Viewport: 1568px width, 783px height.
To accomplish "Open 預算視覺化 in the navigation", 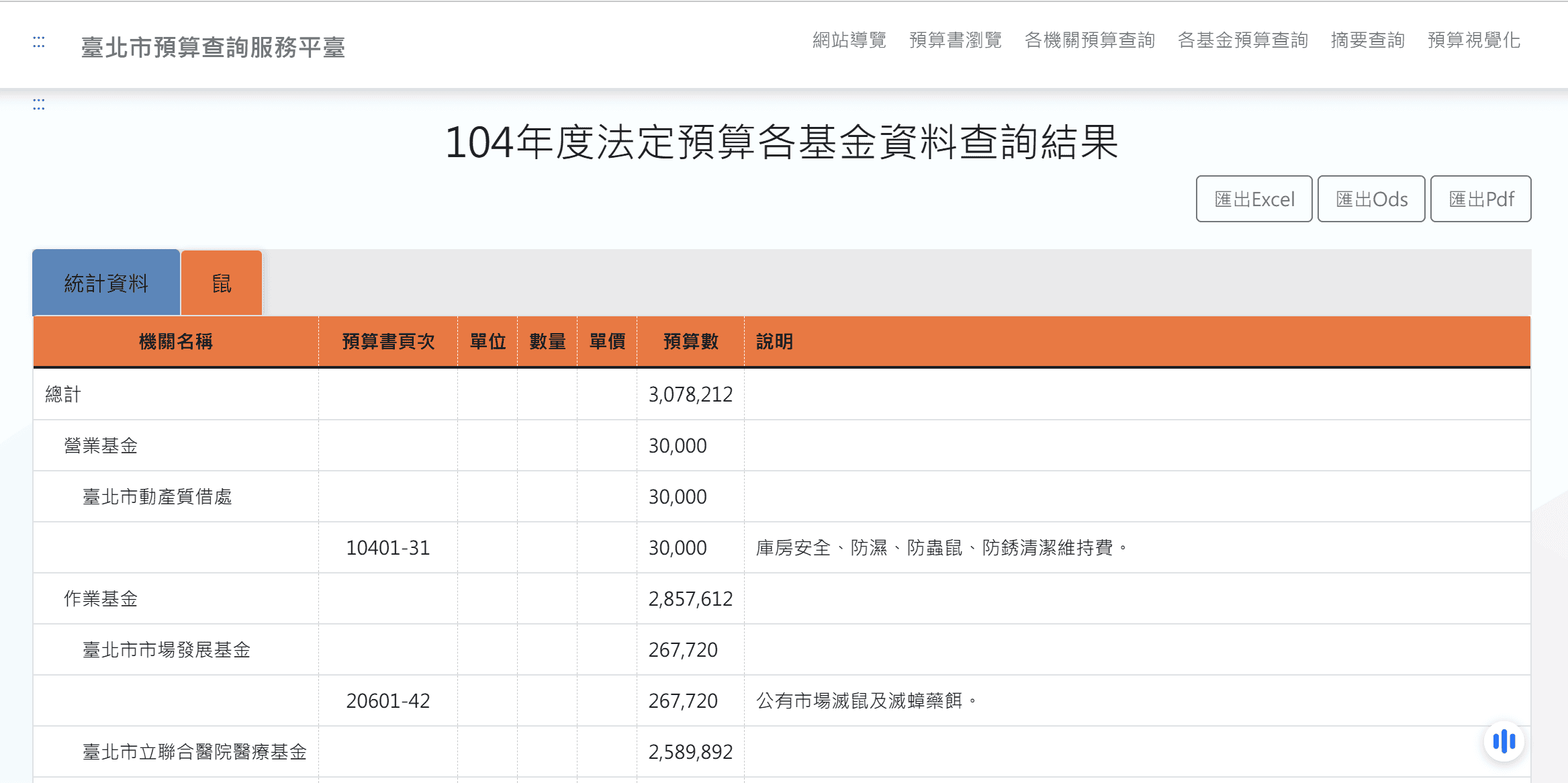I will click(x=1474, y=40).
